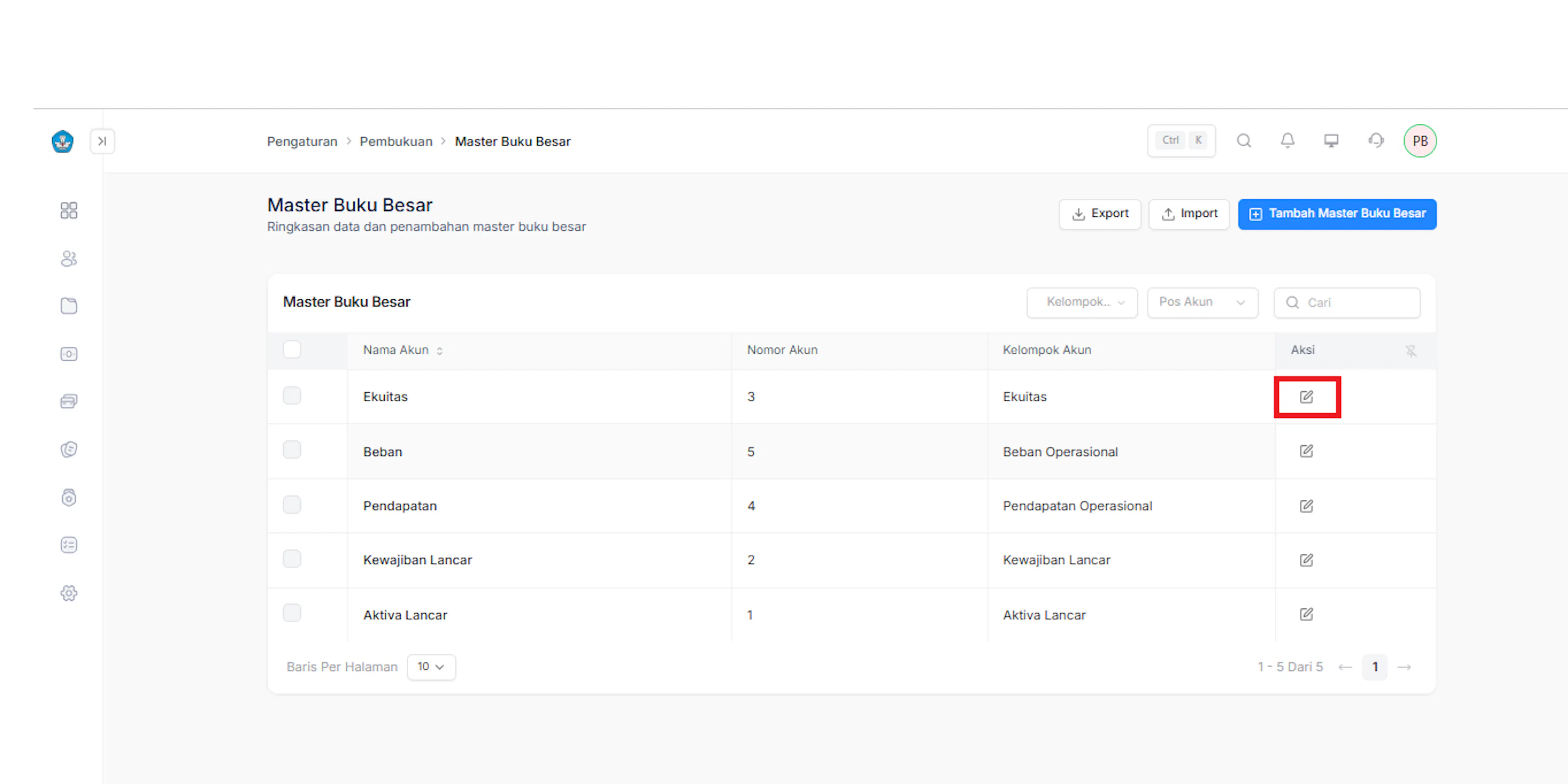Open the folder icon in the sidebar
The height and width of the screenshot is (784, 1568).
(x=69, y=305)
